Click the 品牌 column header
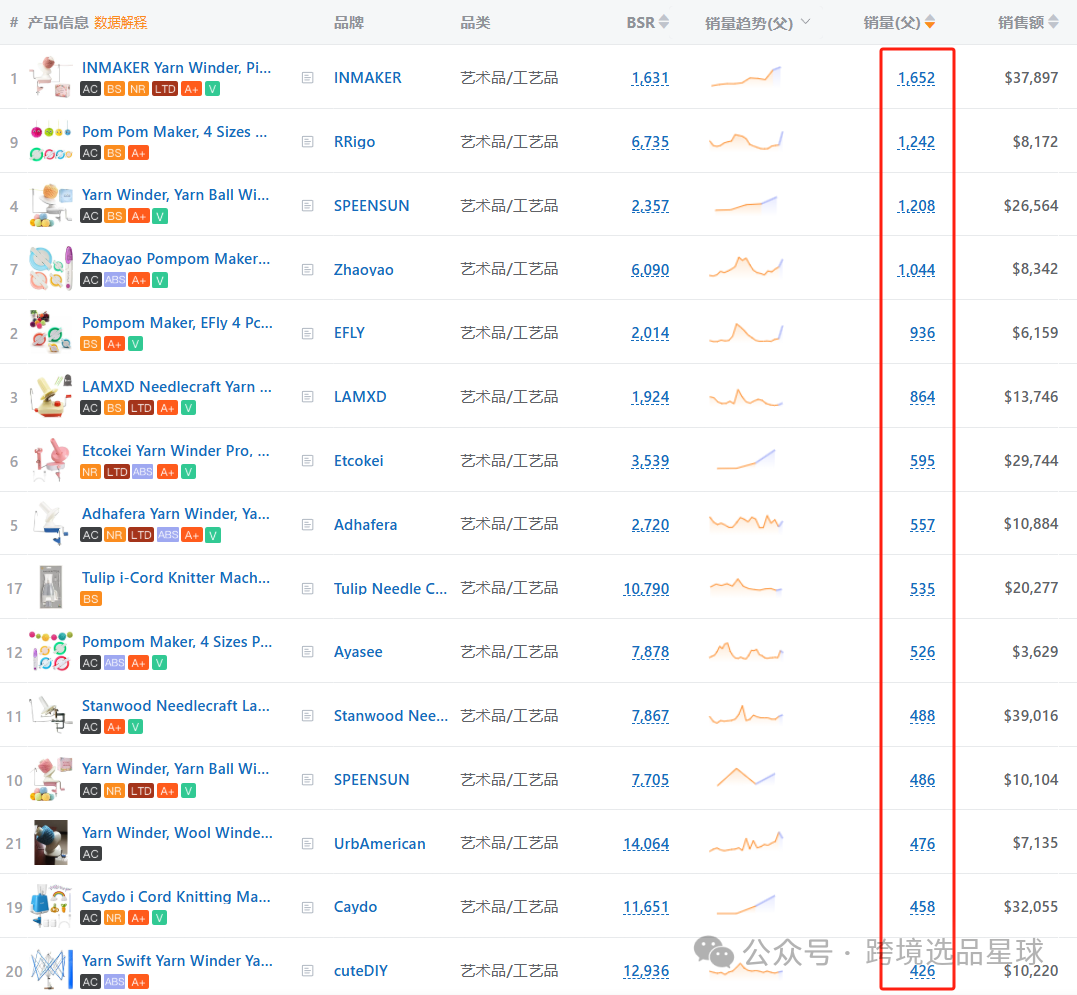The image size is (1077, 995). (x=349, y=23)
